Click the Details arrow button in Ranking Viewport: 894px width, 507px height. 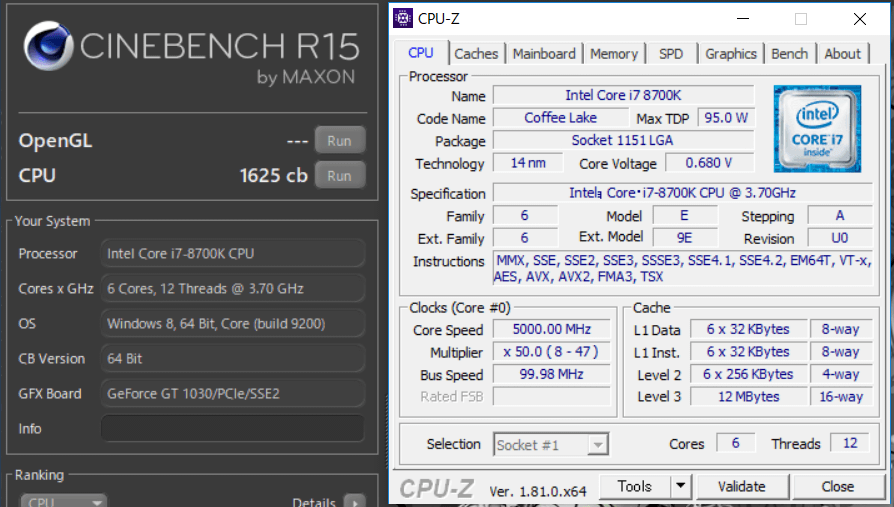[x=355, y=501]
